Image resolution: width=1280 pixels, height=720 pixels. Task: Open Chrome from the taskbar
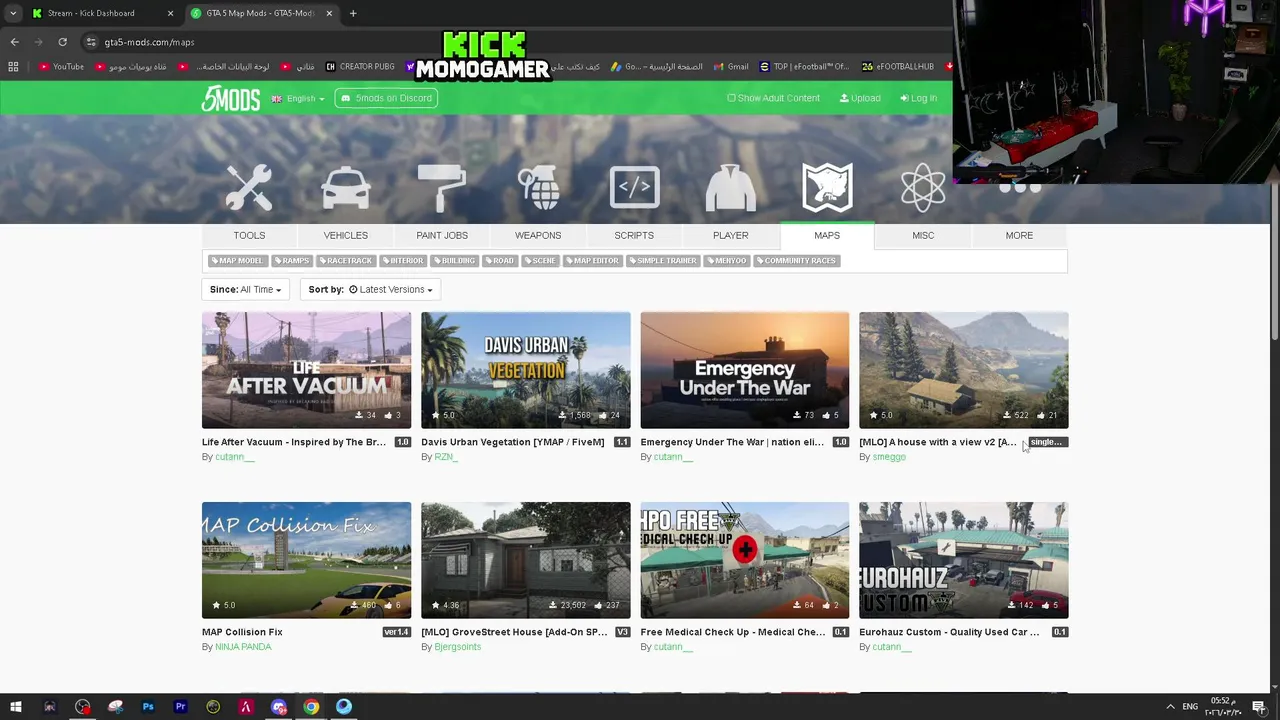[311, 707]
